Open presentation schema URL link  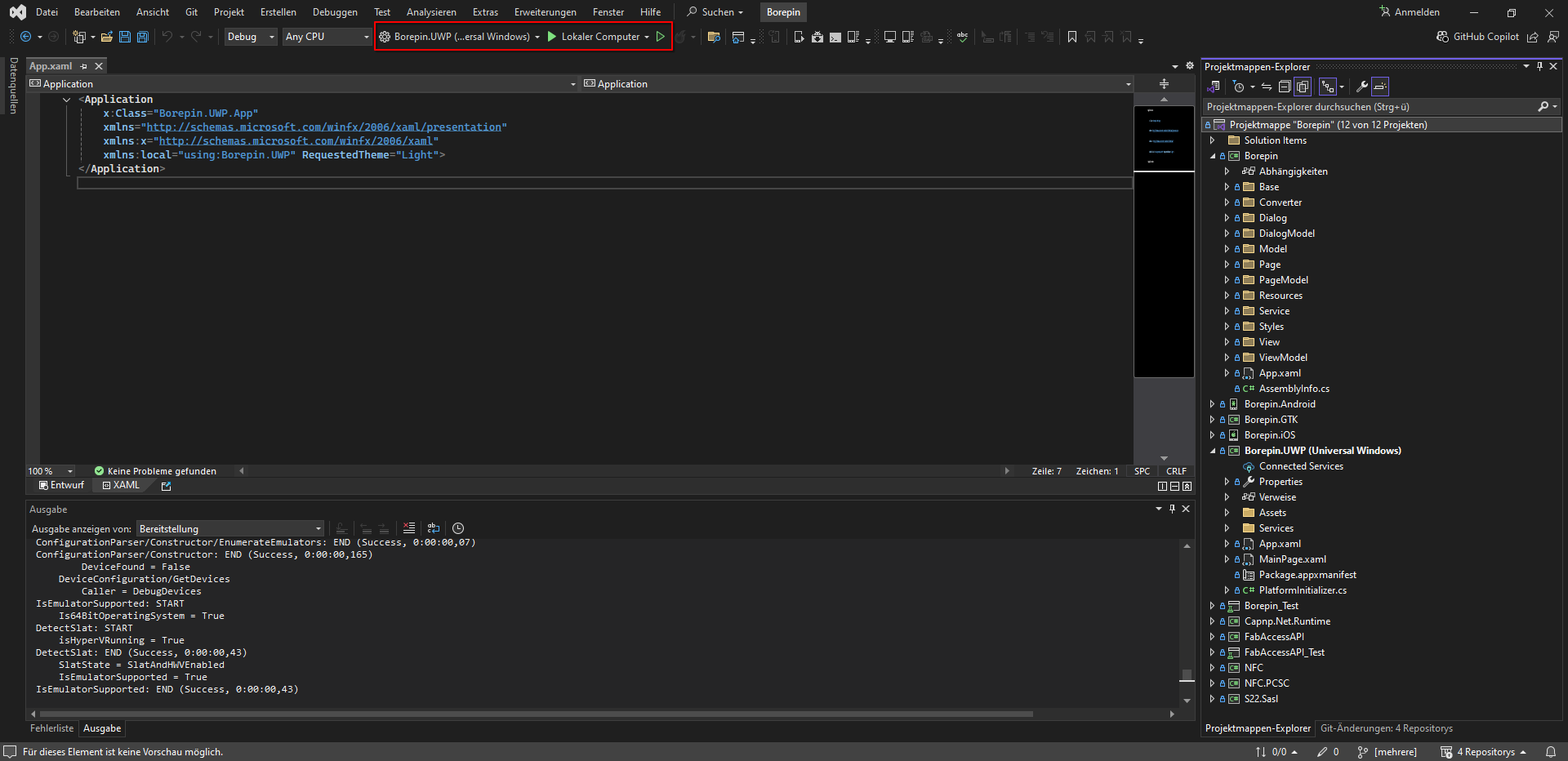(x=324, y=127)
